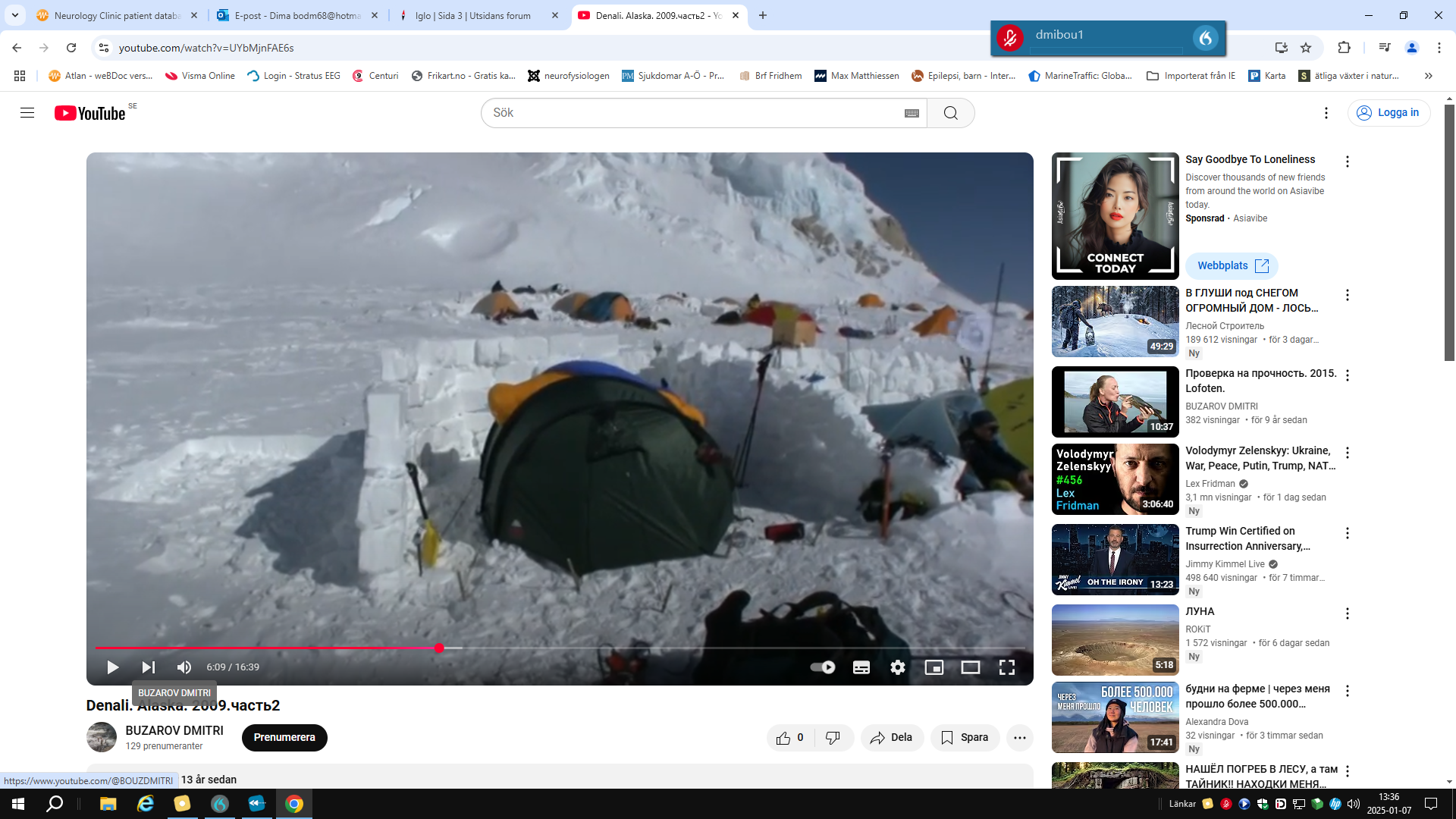Open more actions menu beside Spara
1456x819 pixels.
[1020, 738]
